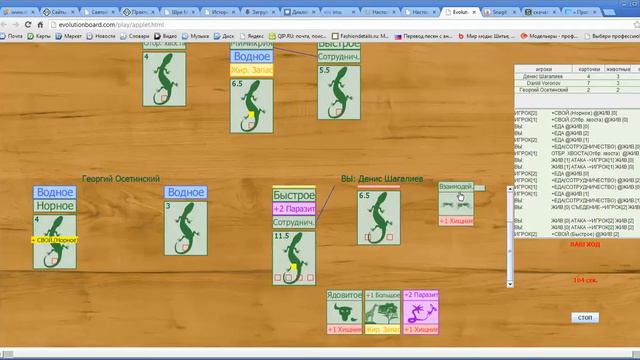Click the +СВОЙ (Норное) yellow tooltip
This screenshot has height=360, width=640.
[55, 240]
